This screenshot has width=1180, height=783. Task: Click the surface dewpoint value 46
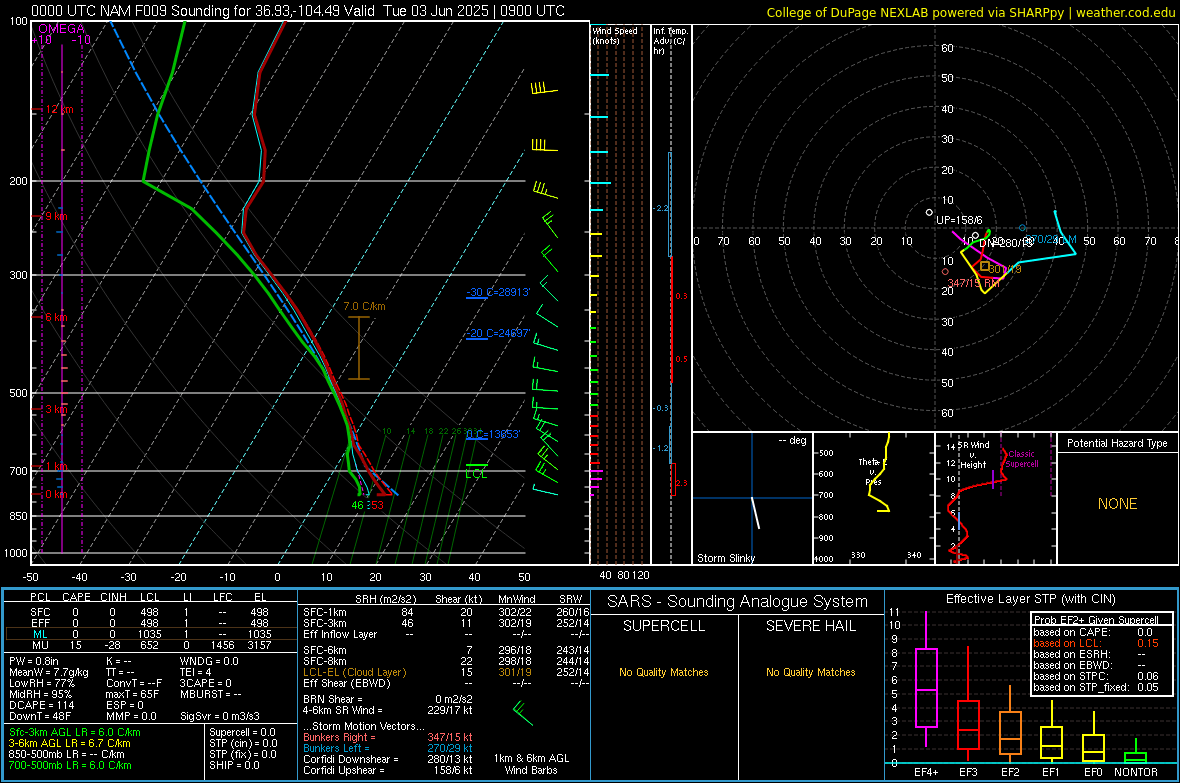(x=357, y=505)
